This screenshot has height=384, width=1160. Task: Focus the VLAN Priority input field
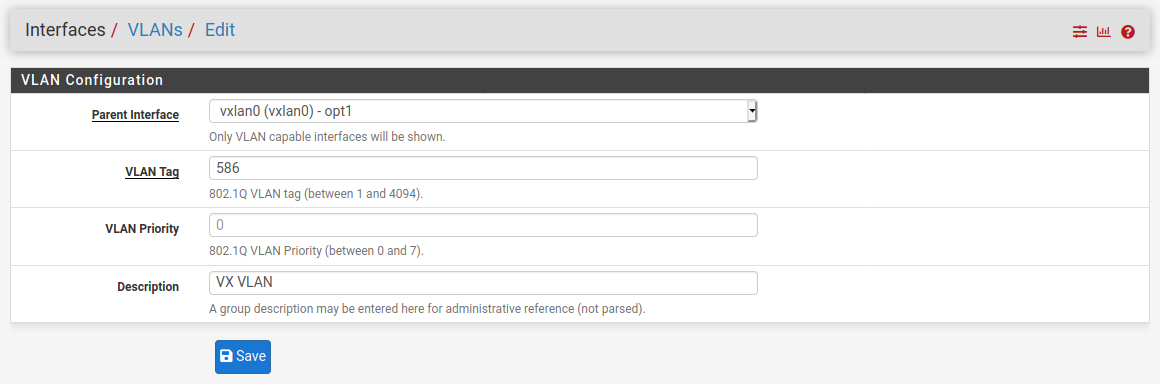[483, 225]
